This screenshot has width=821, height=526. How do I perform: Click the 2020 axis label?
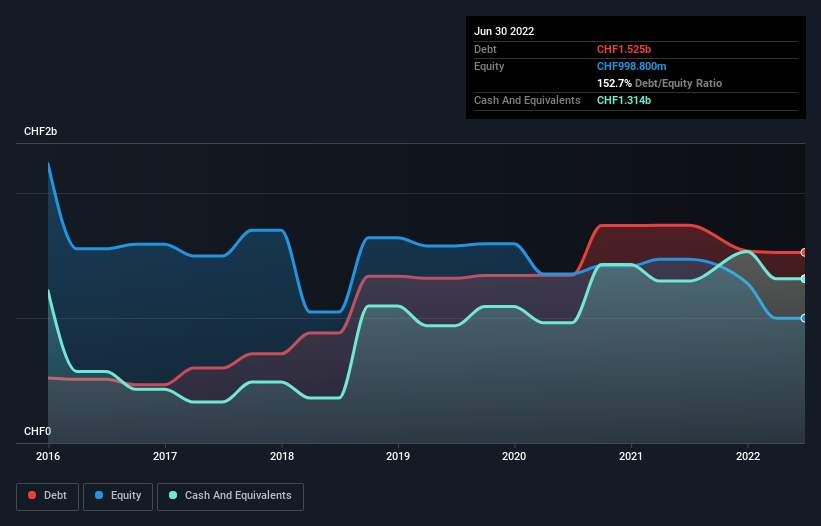[x=514, y=456]
